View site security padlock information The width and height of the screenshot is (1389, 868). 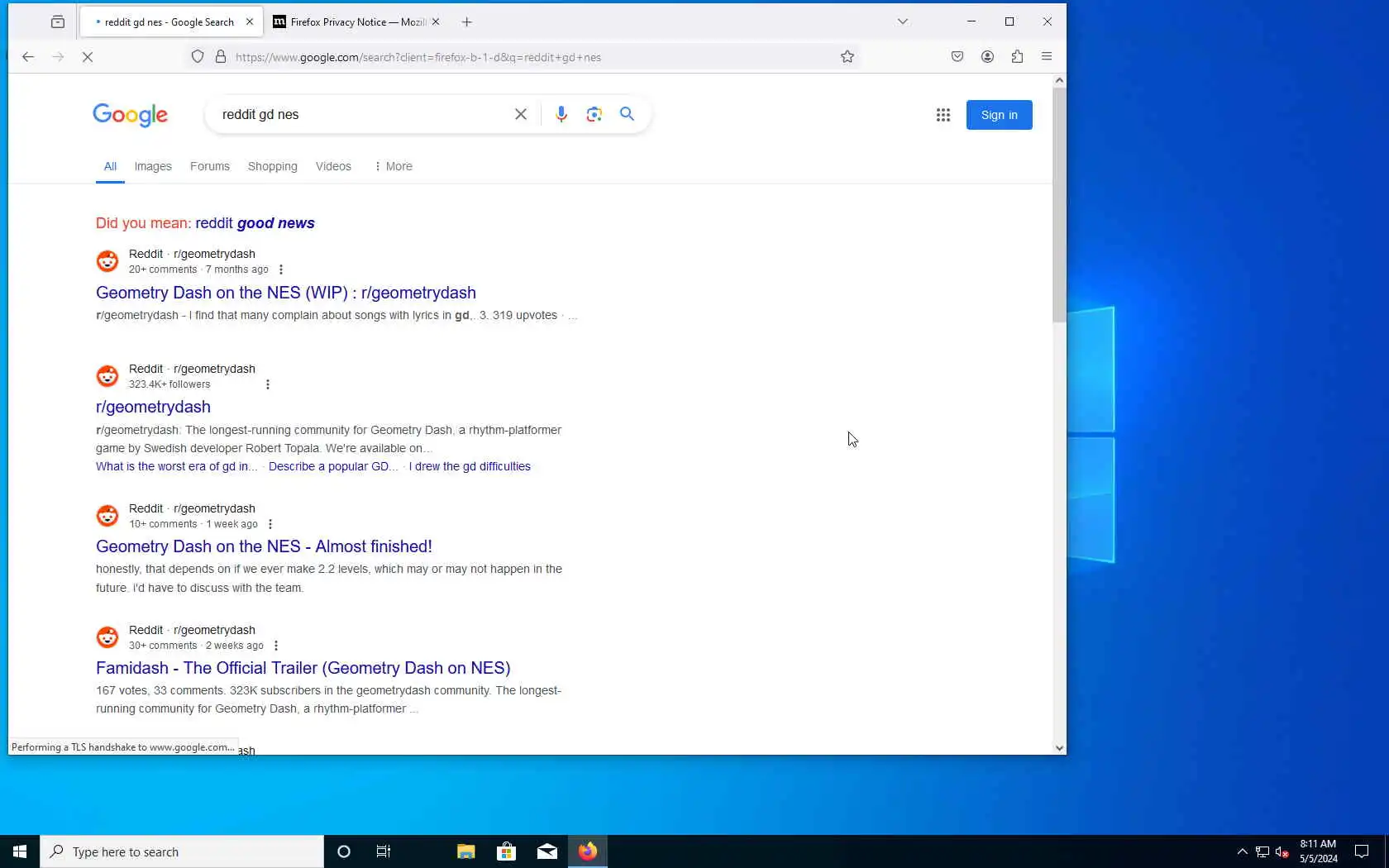click(221, 57)
